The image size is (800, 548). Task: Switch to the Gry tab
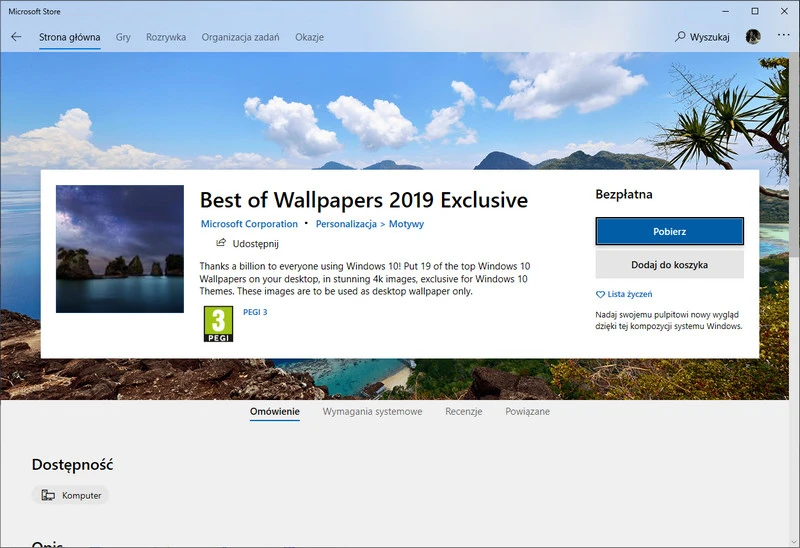[123, 37]
